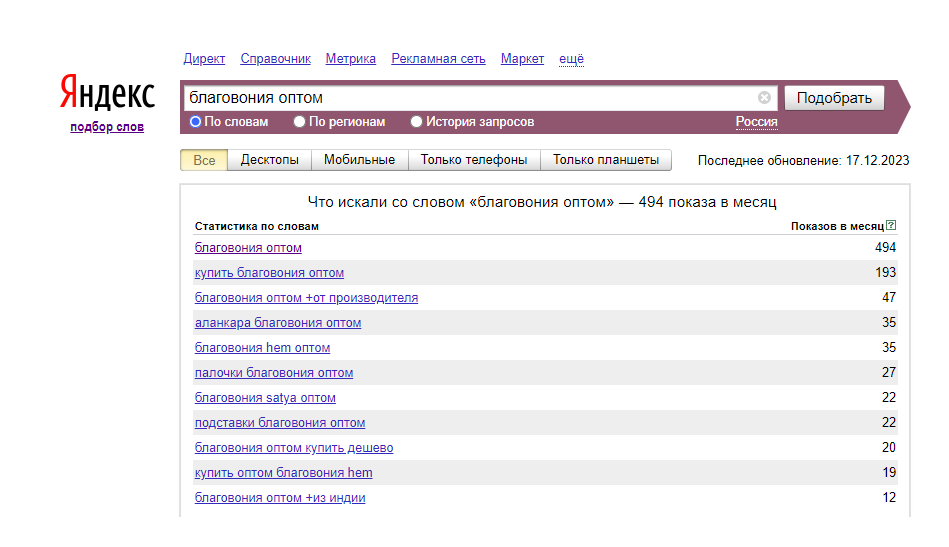
Task: Open the Маркет link
Action: click(522, 59)
